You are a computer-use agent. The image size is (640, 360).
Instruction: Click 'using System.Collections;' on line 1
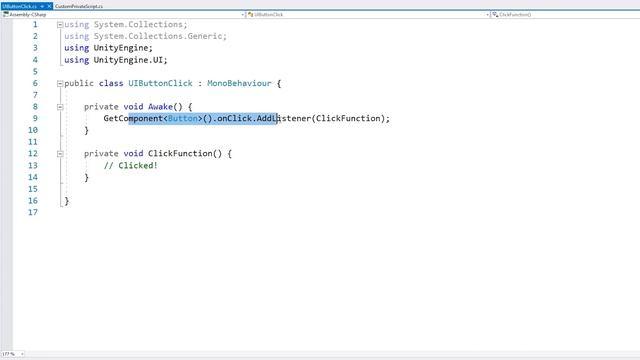(126, 24)
